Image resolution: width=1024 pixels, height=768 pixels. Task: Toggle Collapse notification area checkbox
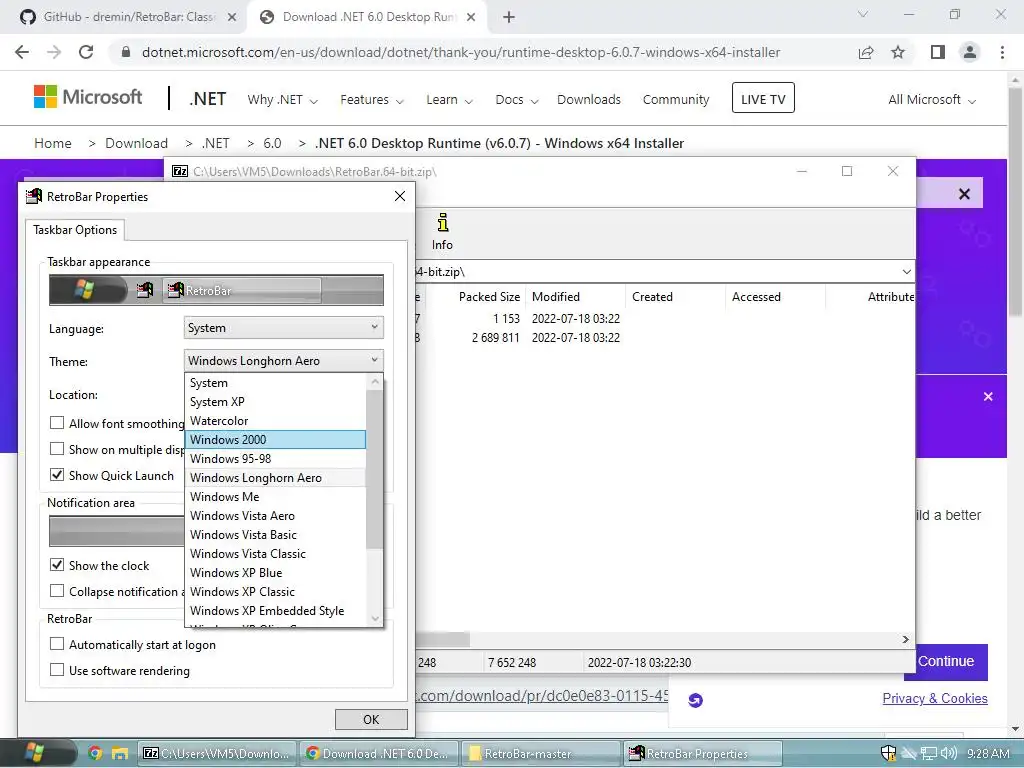(x=57, y=591)
